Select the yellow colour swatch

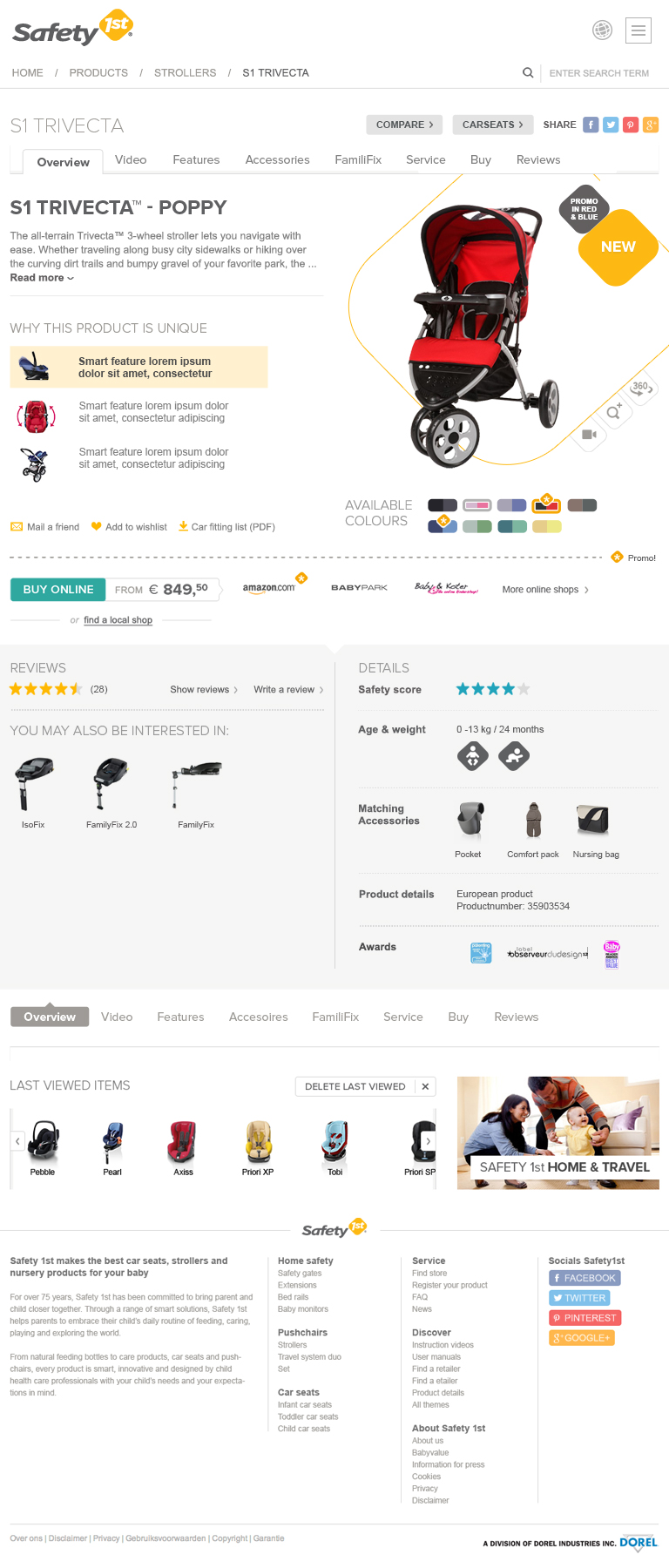[547, 526]
